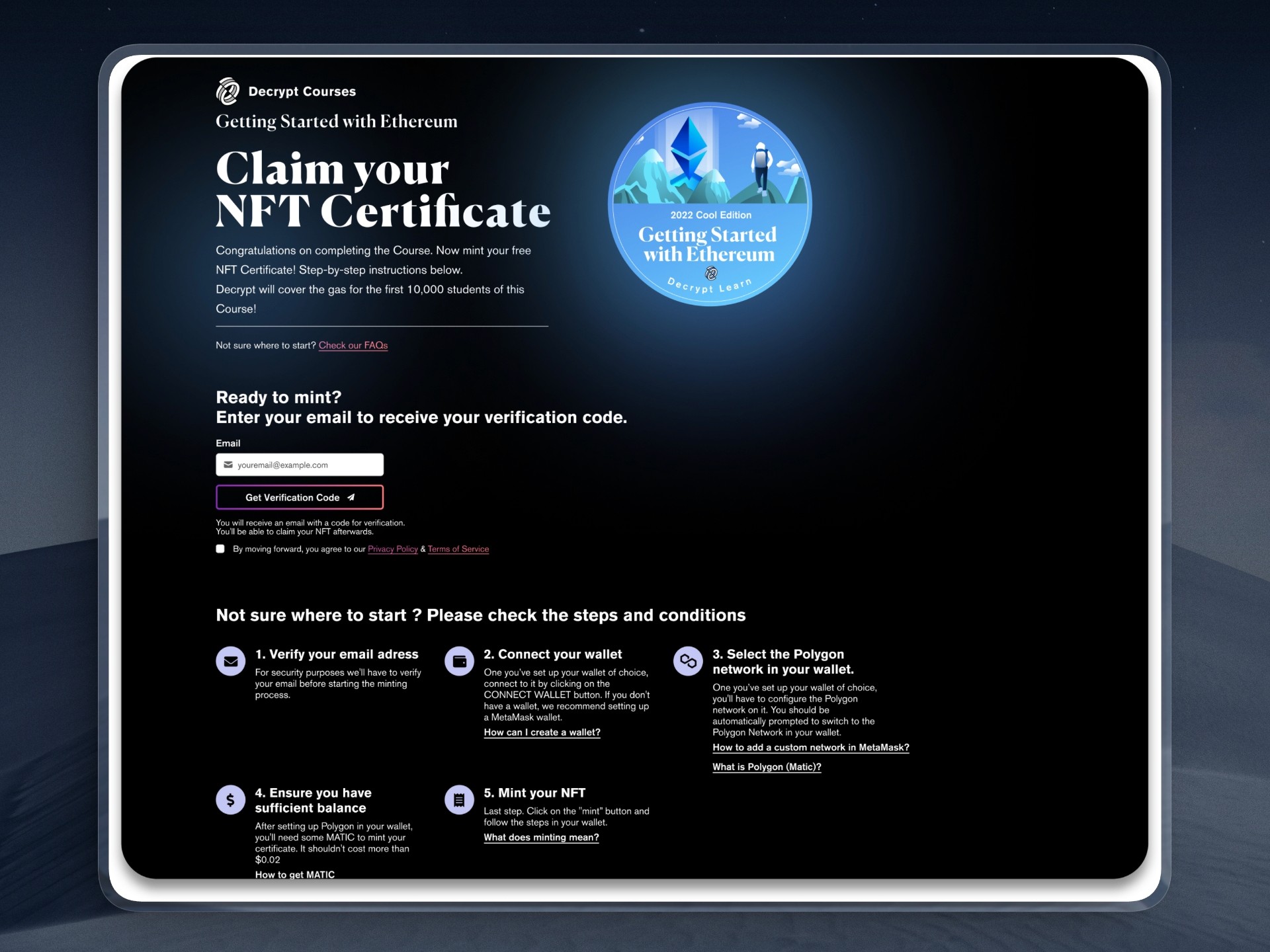Image resolution: width=1270 pixels, height=952 pixels.
Task: Click the dollar sign icon for step 4
Action: (230, 800)
